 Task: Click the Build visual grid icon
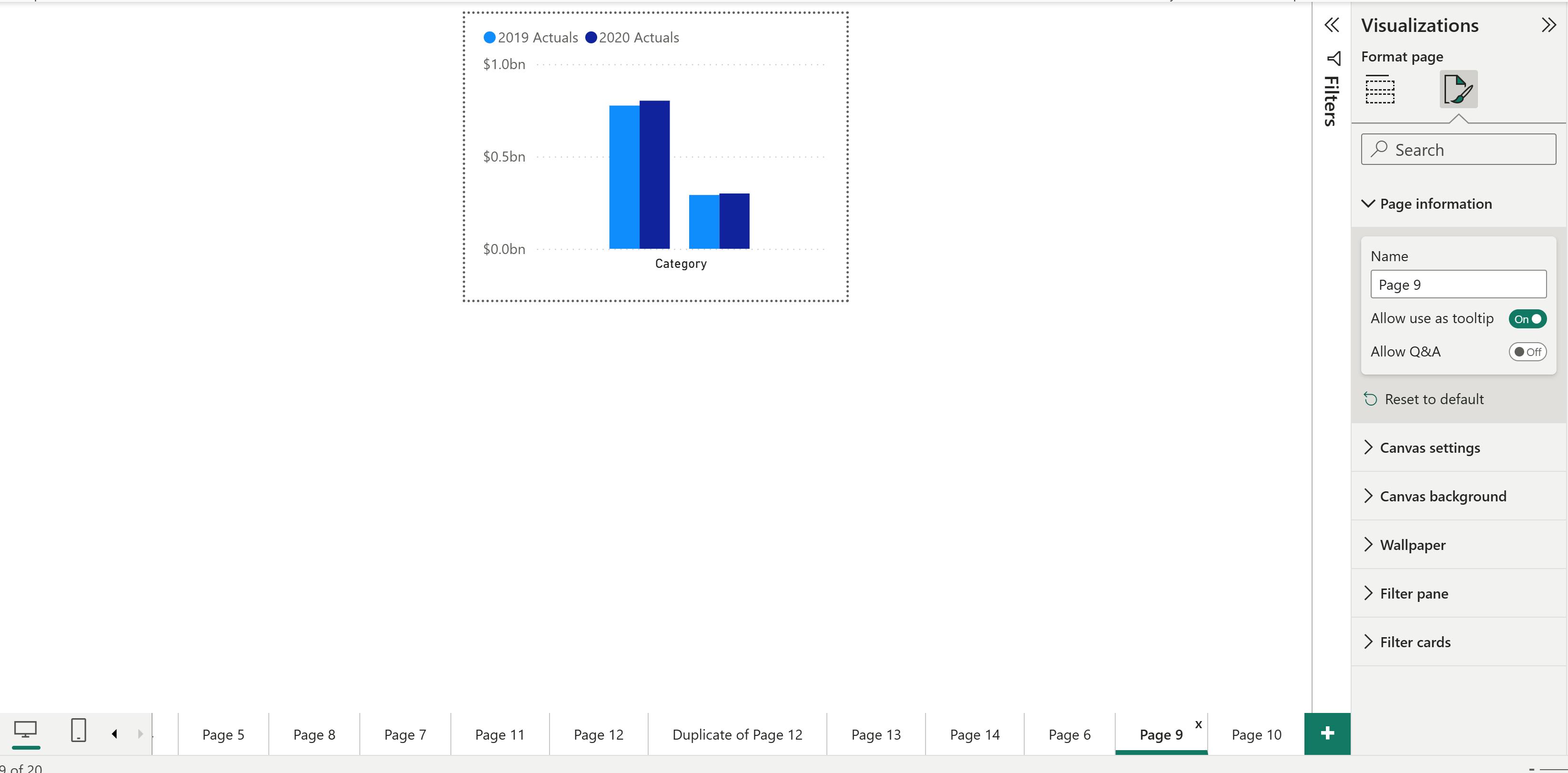coord(1380,90)
